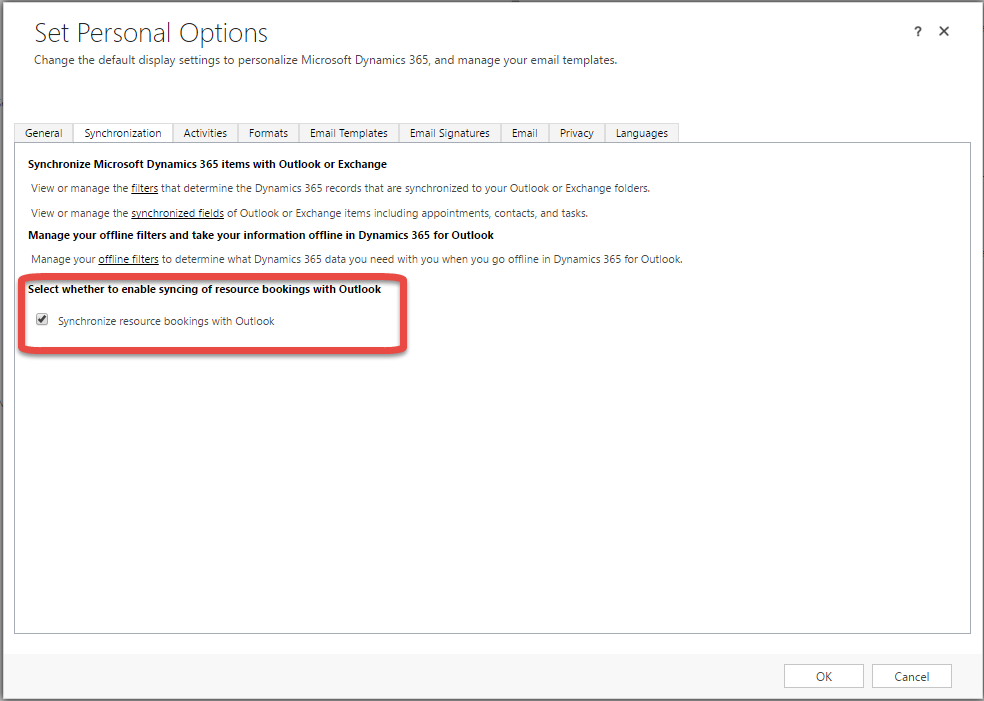Switch to the General tab
The width and height of the screenshot is (984, 701).
(43, 133)
